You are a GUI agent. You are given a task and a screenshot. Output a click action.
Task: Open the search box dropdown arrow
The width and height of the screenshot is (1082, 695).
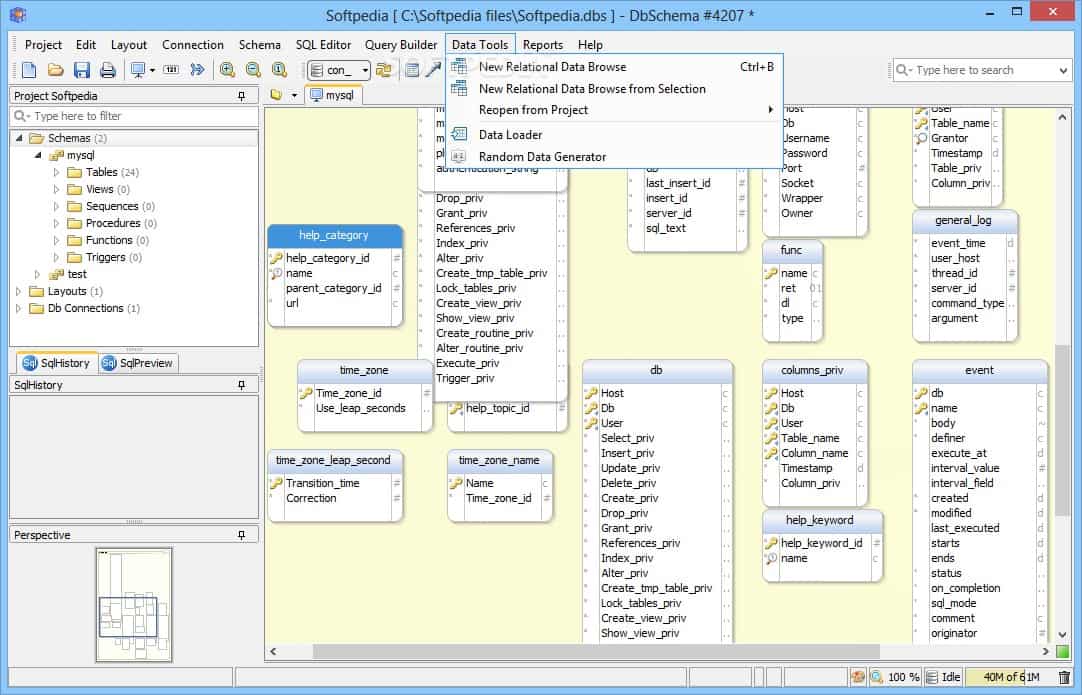pyautogui.click(x=1063, y=70)
